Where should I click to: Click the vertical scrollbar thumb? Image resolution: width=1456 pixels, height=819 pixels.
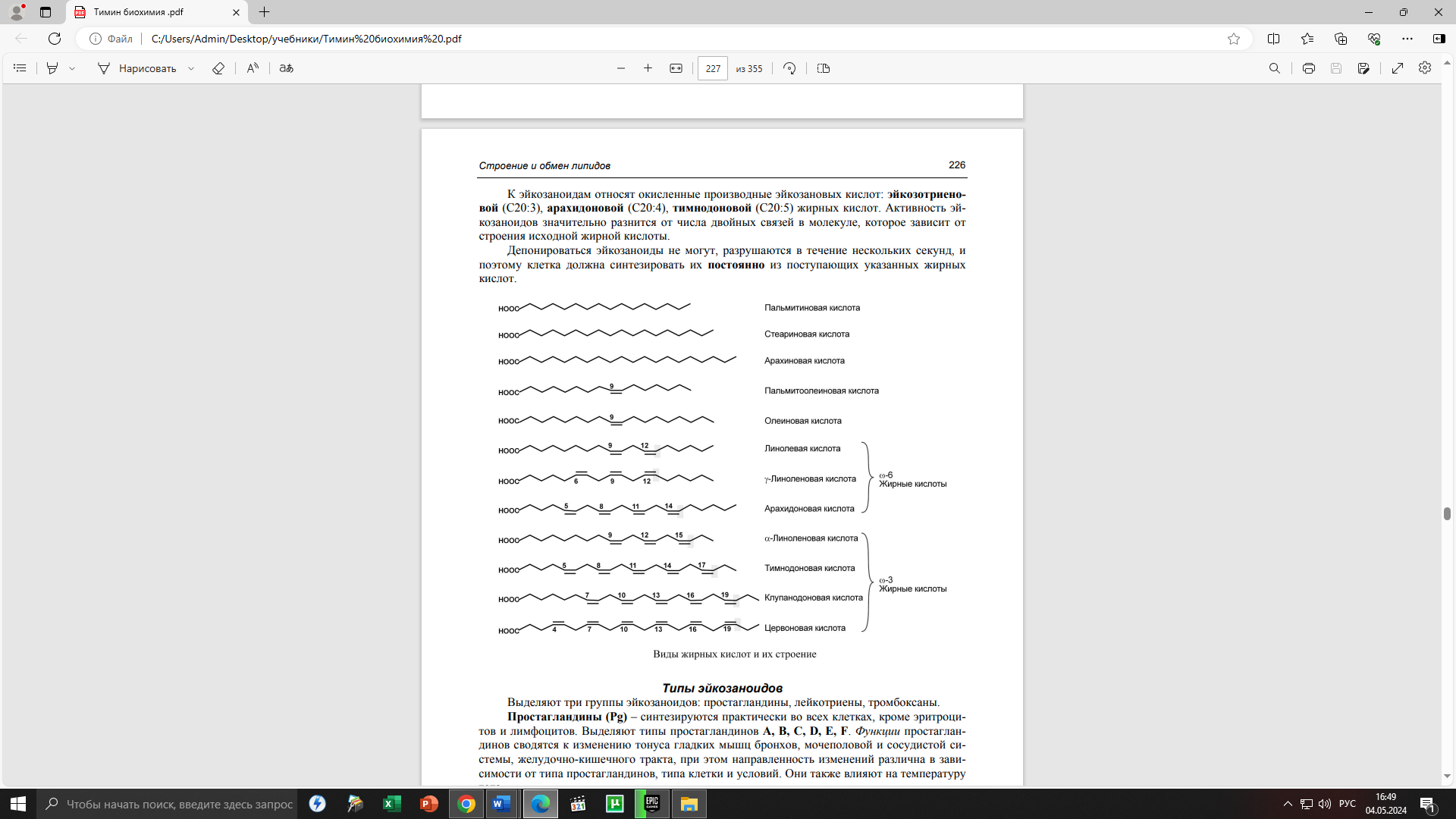(x=1448, y=513)
